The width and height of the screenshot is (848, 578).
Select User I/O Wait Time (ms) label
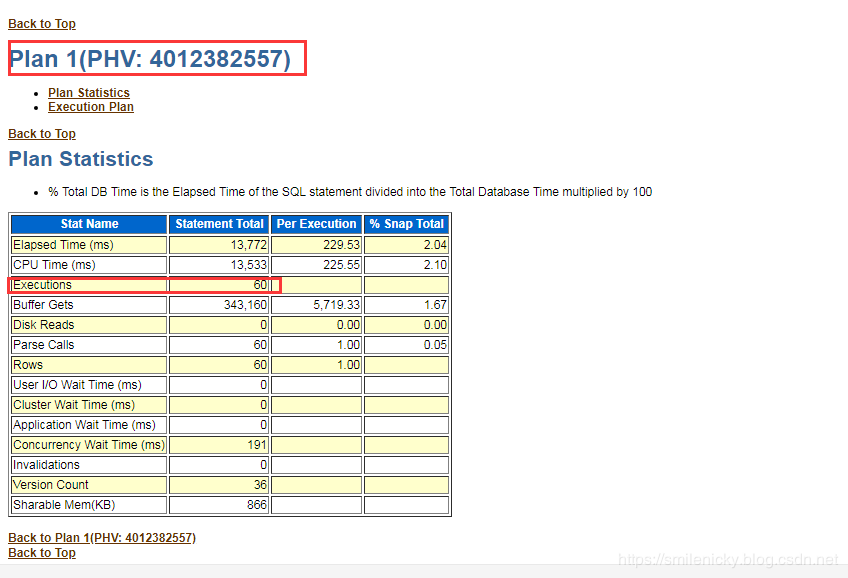(77, 385)
